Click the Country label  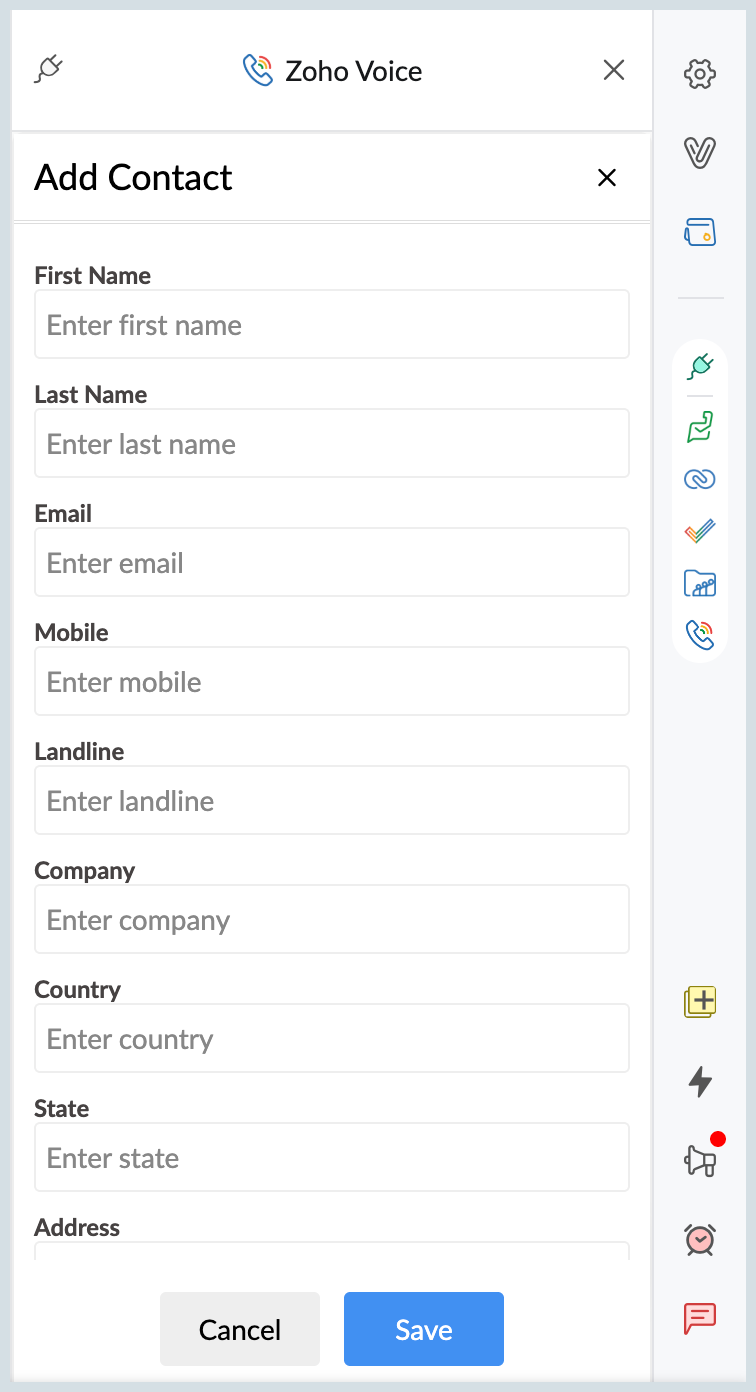click(77, 990)
